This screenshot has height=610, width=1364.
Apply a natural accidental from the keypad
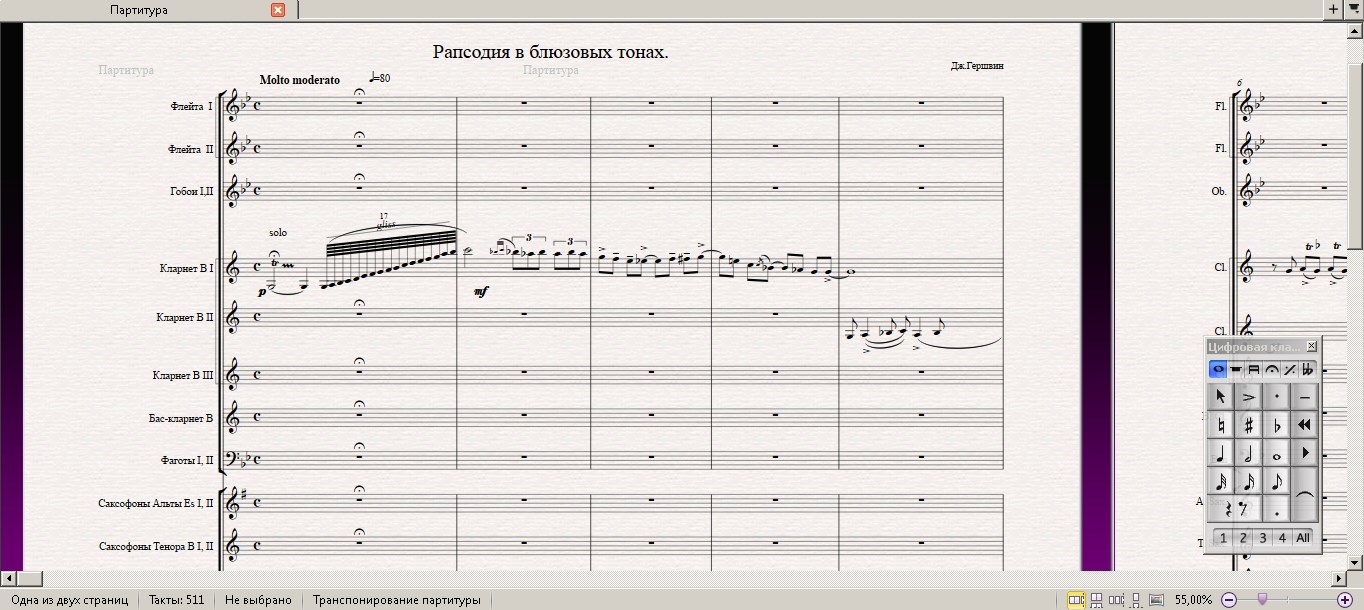click(x=1221, y=425)
